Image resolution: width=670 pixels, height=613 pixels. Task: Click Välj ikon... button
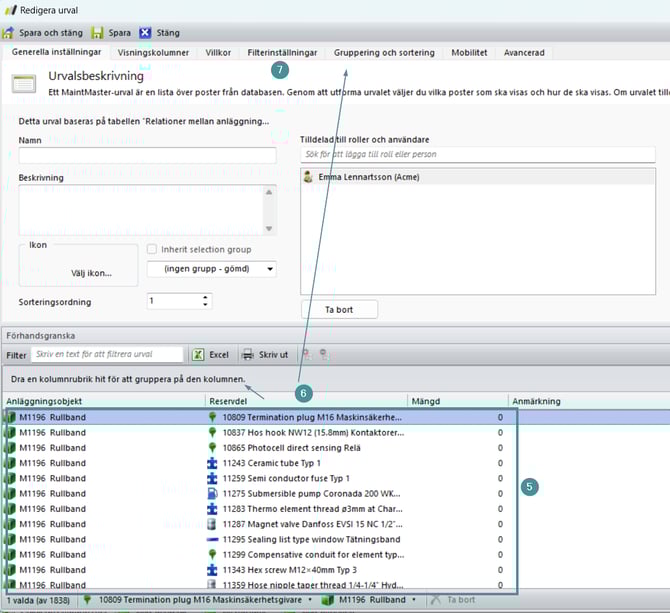click(x=91, y=273)
